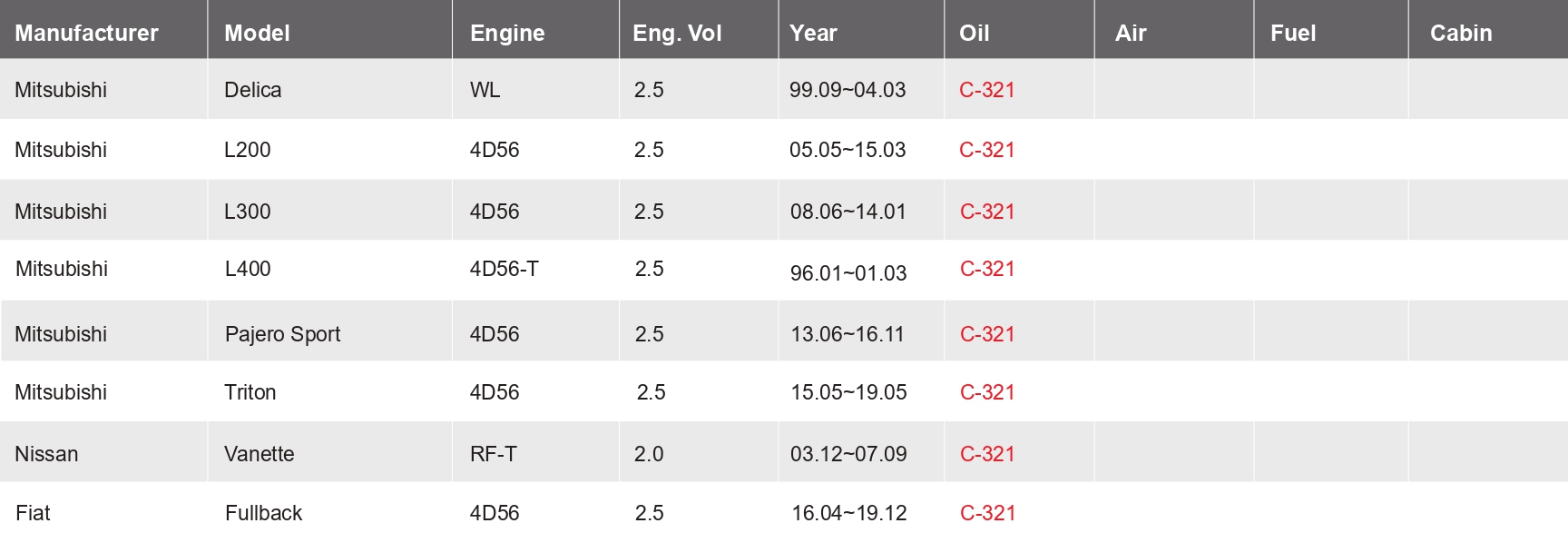Click the Nissan manufacturer cell
This screenshot has height=543, width=1568.
pyautogui.click(x=46, y=454)
